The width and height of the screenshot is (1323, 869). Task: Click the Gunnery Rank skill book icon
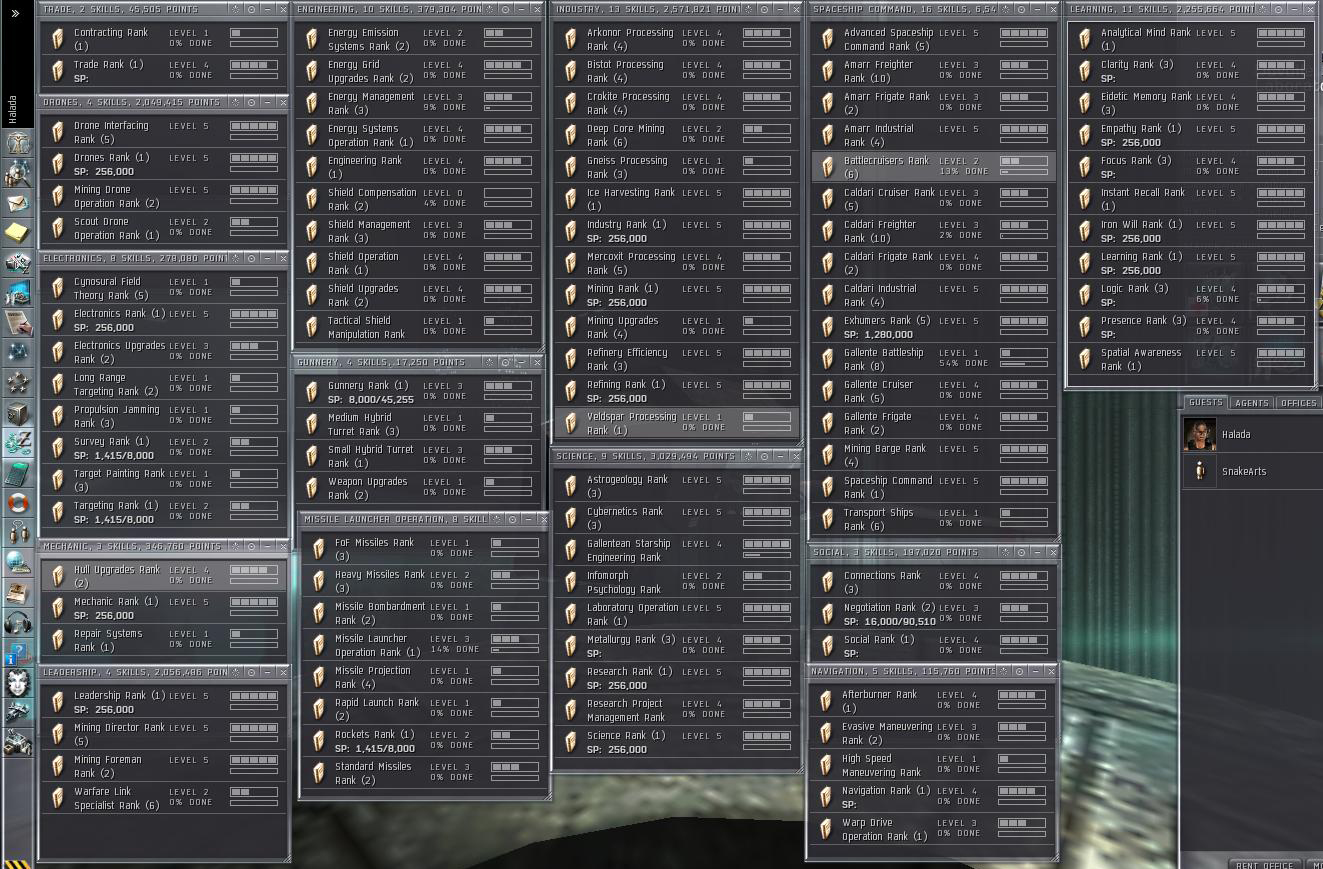point(312,392)
